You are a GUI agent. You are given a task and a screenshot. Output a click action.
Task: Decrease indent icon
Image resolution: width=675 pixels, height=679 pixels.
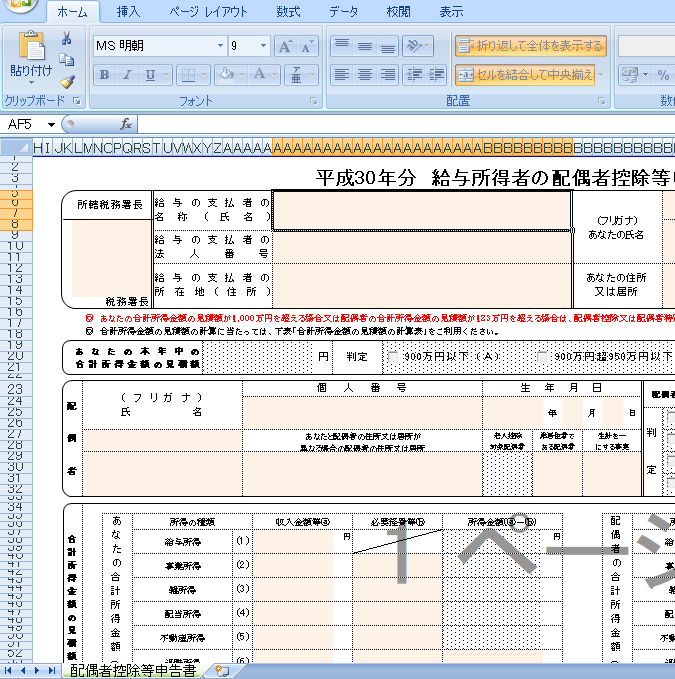[414, 75]
